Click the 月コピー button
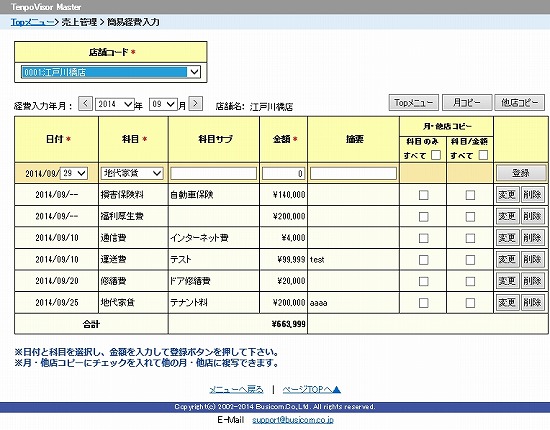Viewport: 550px width, 430px height. pos(467,103)
